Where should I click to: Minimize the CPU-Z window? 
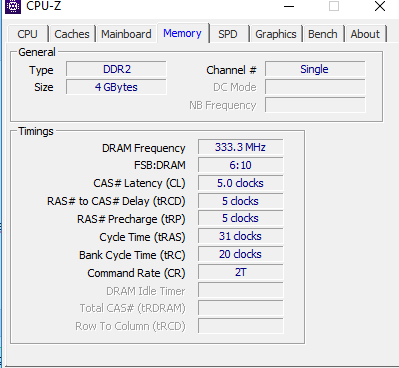click(x=289, y=6)
